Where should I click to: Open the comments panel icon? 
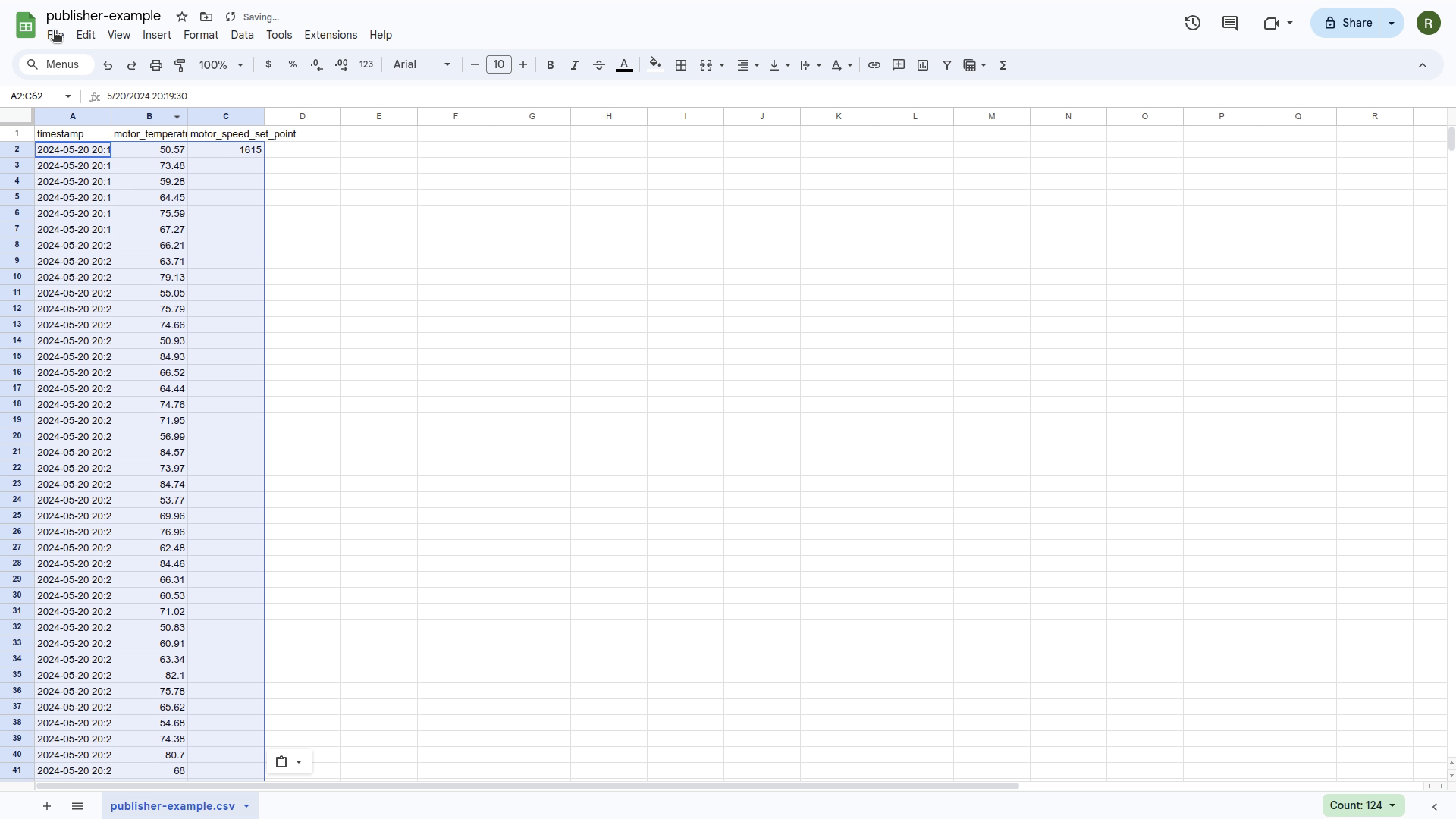1229,23
